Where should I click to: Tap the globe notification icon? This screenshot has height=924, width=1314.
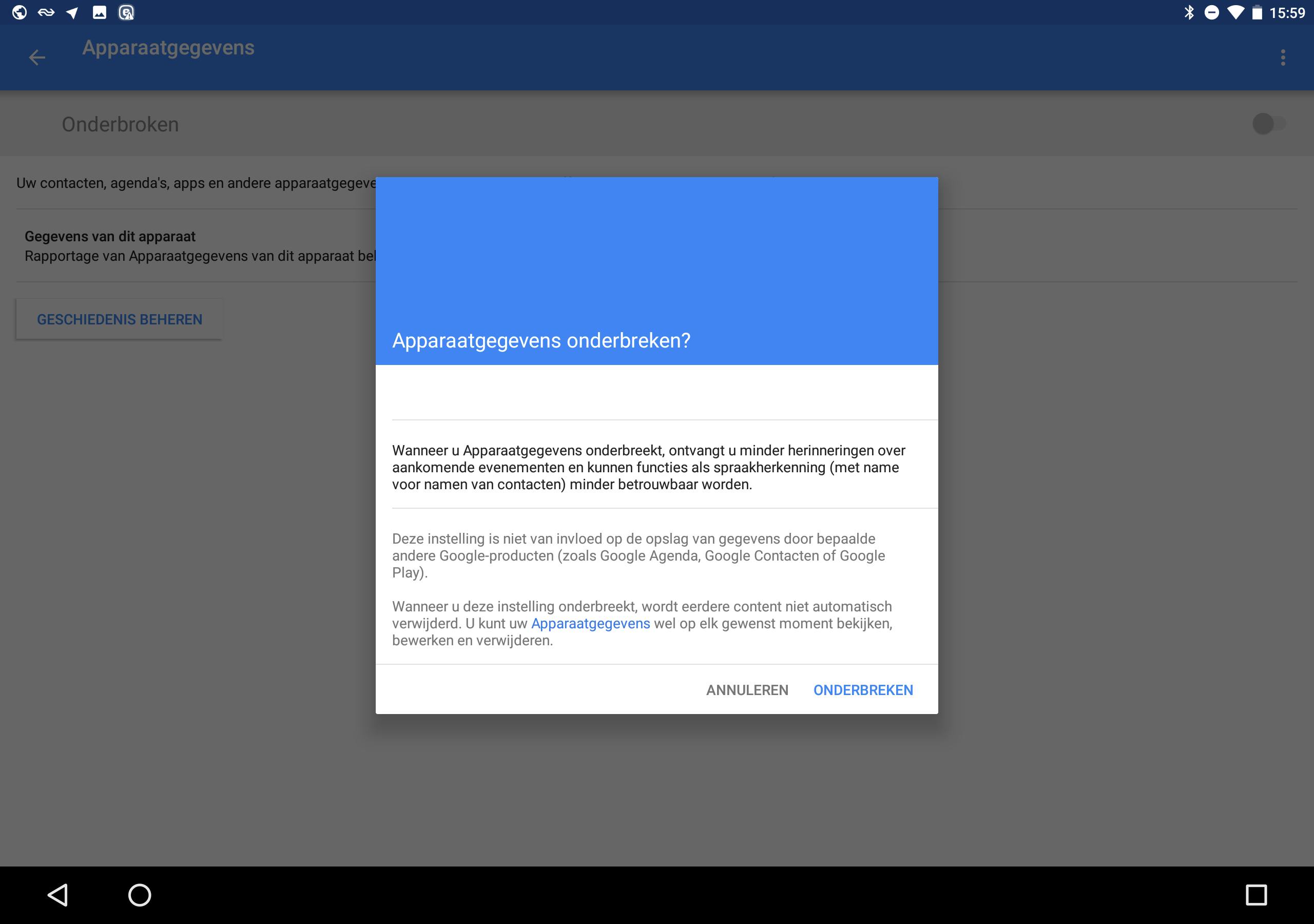coord(20,13)
